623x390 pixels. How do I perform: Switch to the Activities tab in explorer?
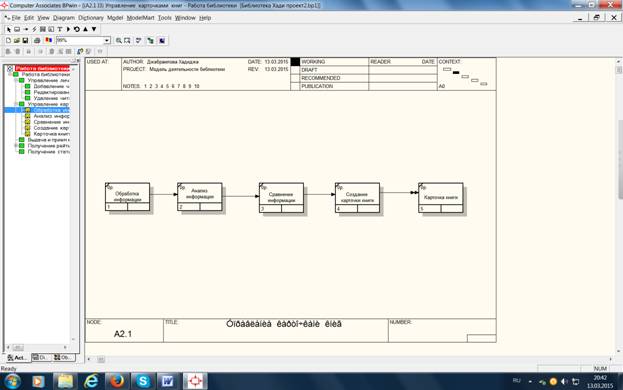click(17, 357)
